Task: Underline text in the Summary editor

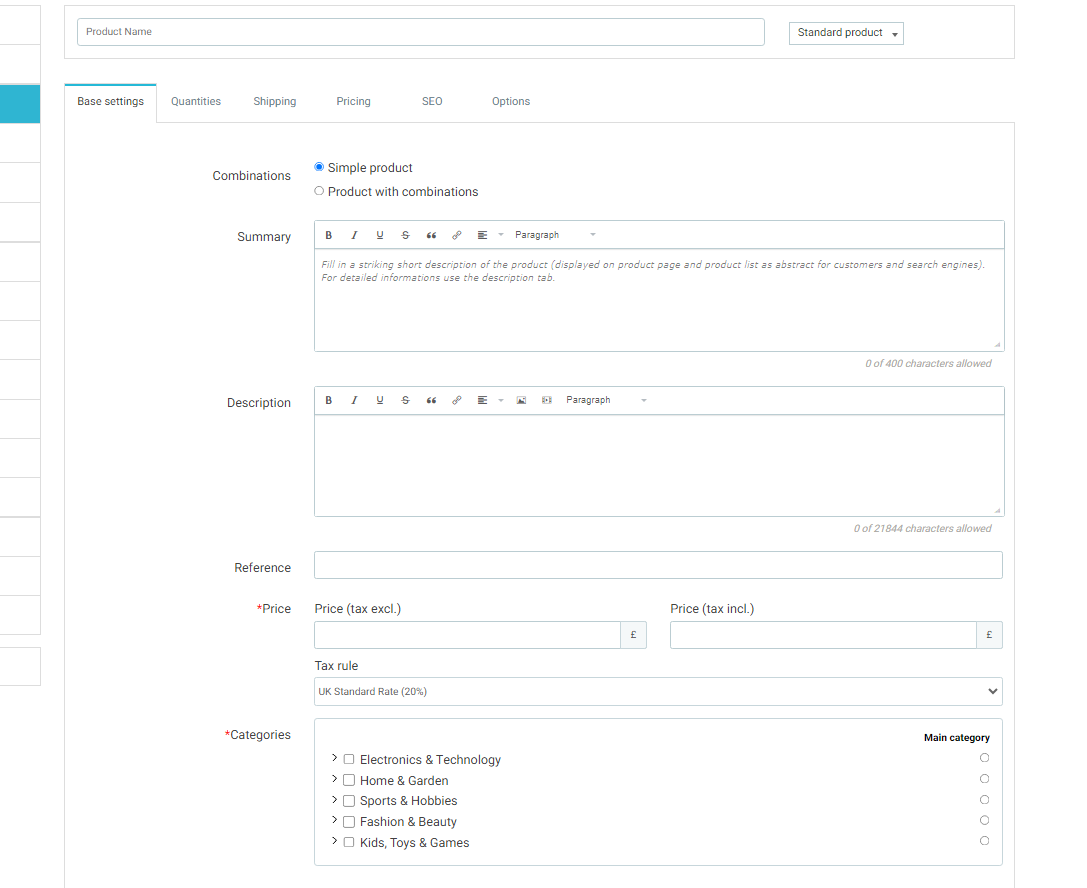Action: click(380, 235)
